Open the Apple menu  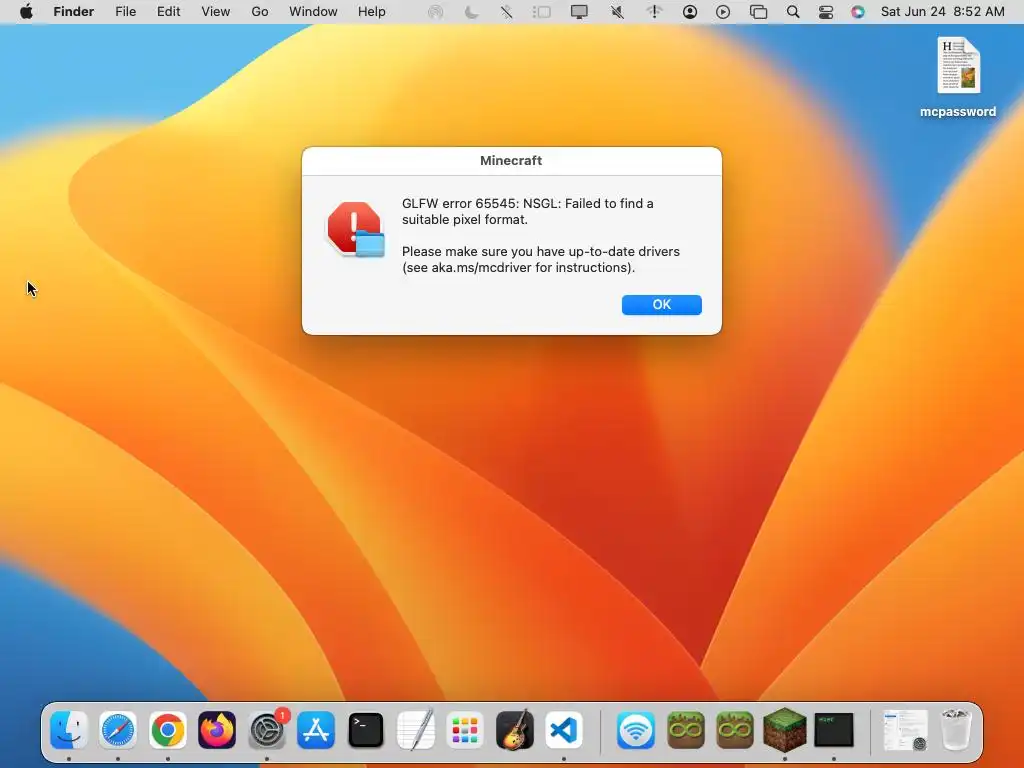pos(26,12)
